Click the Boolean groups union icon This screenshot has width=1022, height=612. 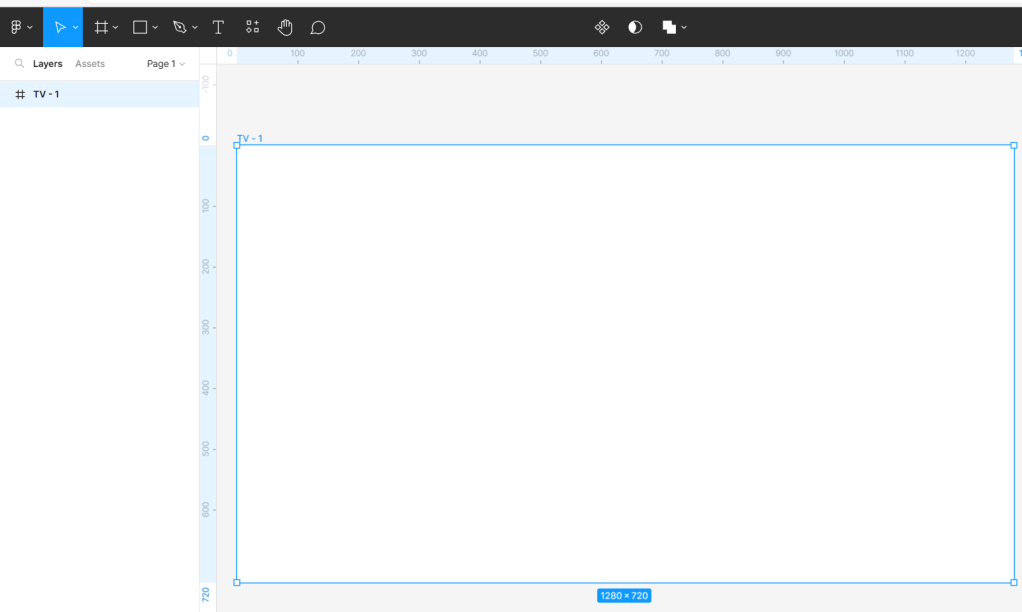coord(669,27)
